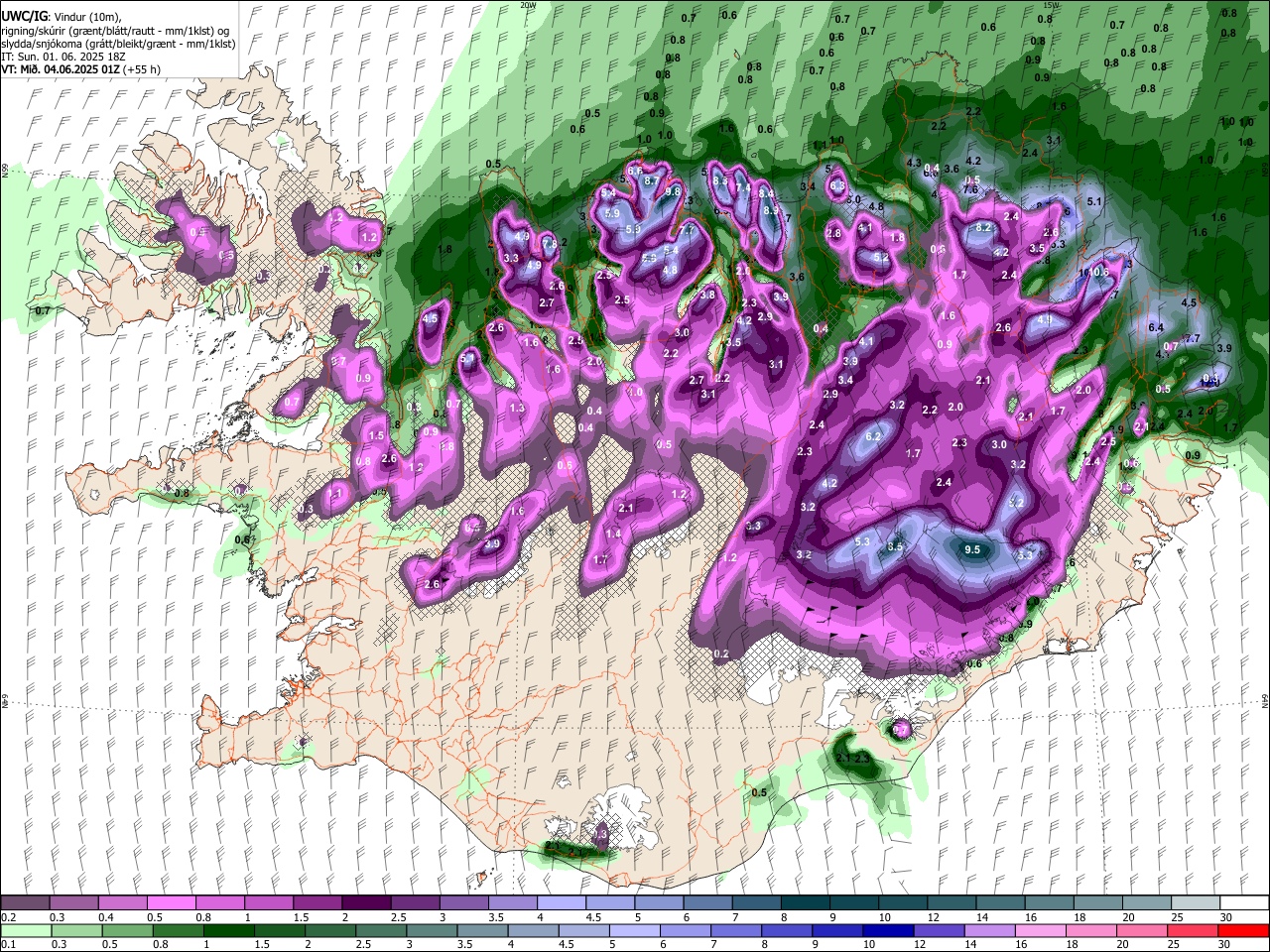Click the '20W' longitude label at top edge
This screenshot has height=952, width=1270.
click(527, 5)
